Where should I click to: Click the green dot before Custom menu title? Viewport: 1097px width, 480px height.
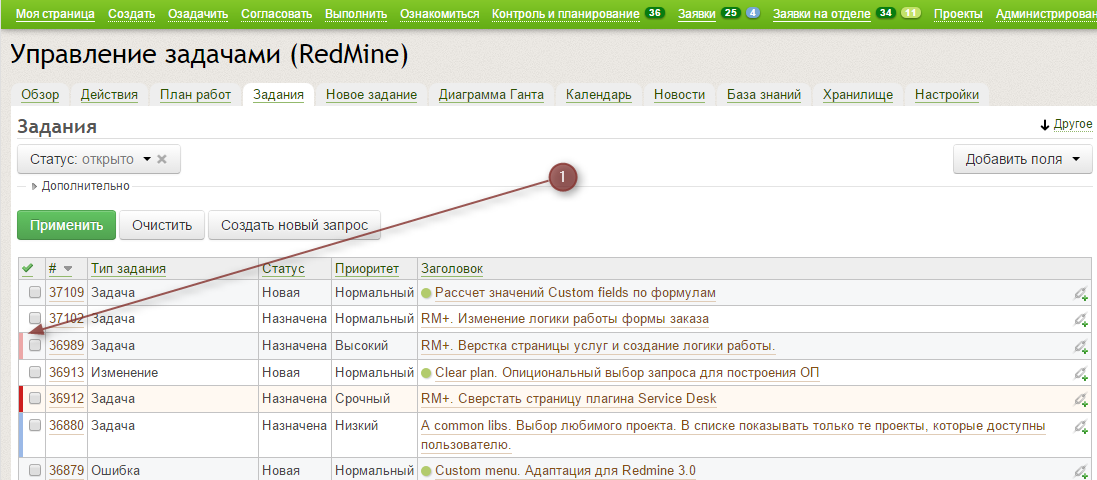pos(426,470)
